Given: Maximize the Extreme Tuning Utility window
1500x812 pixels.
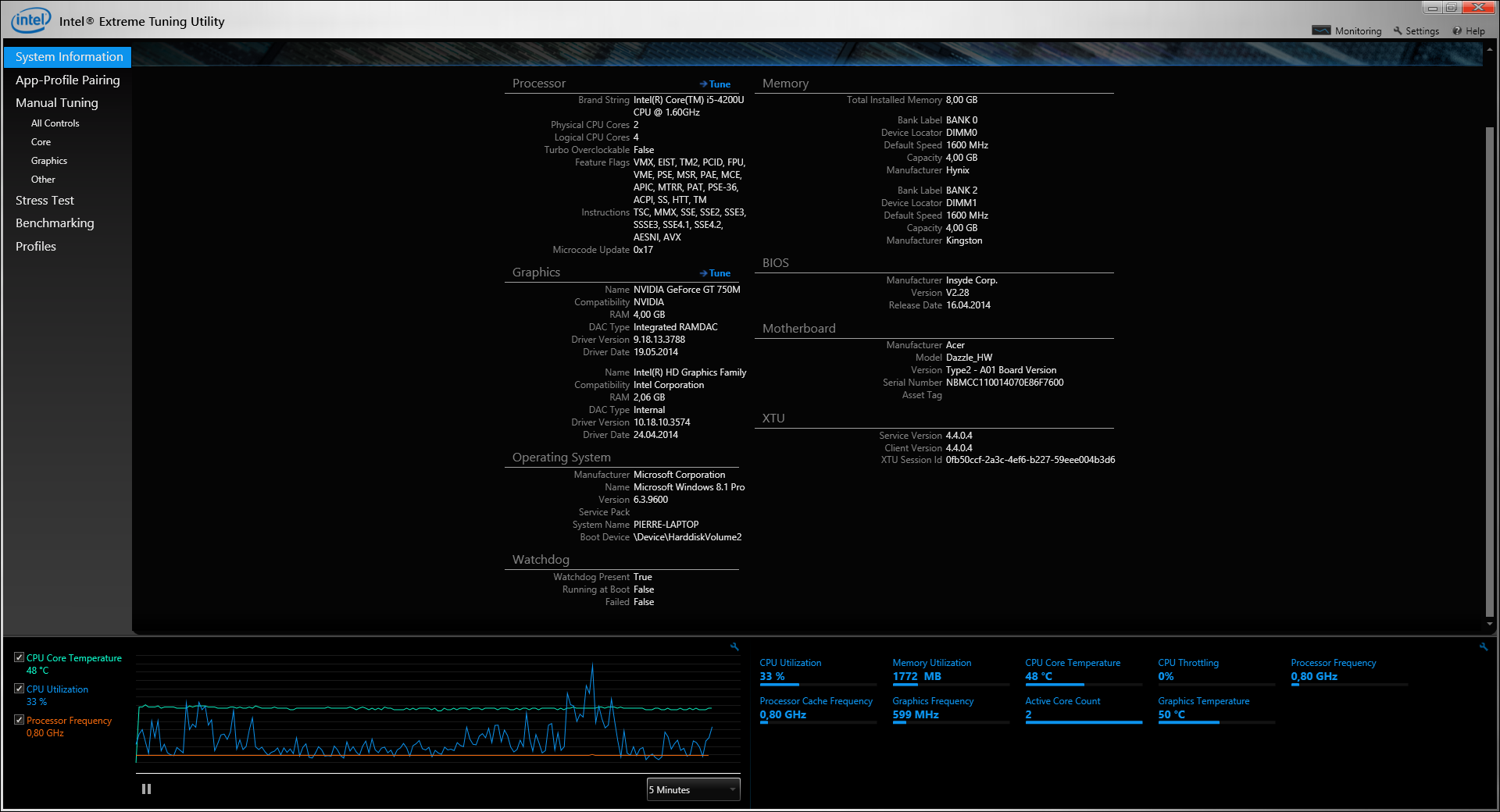Looking at the screenshot, I should (x=1451, y=7).
